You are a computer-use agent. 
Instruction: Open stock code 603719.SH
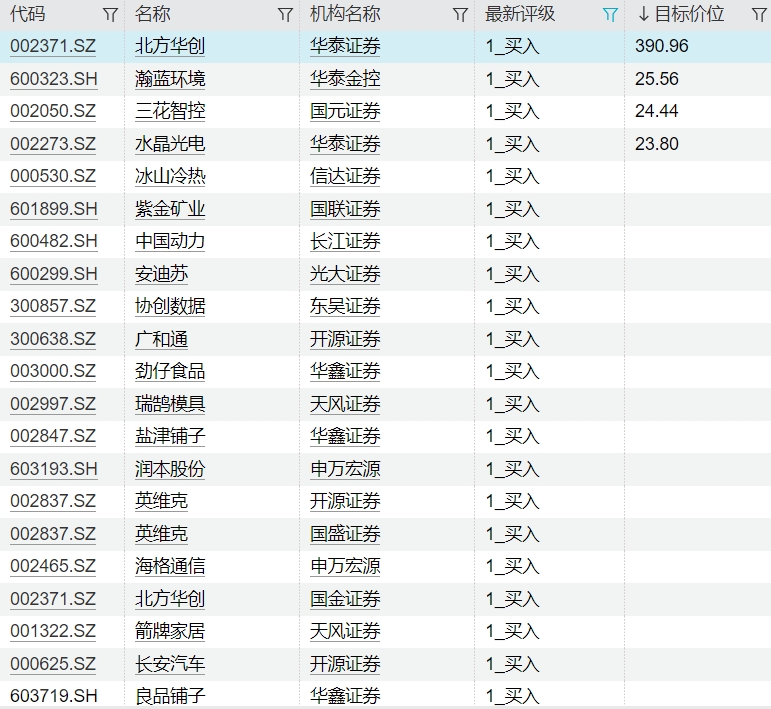click(x=54, y=696)
